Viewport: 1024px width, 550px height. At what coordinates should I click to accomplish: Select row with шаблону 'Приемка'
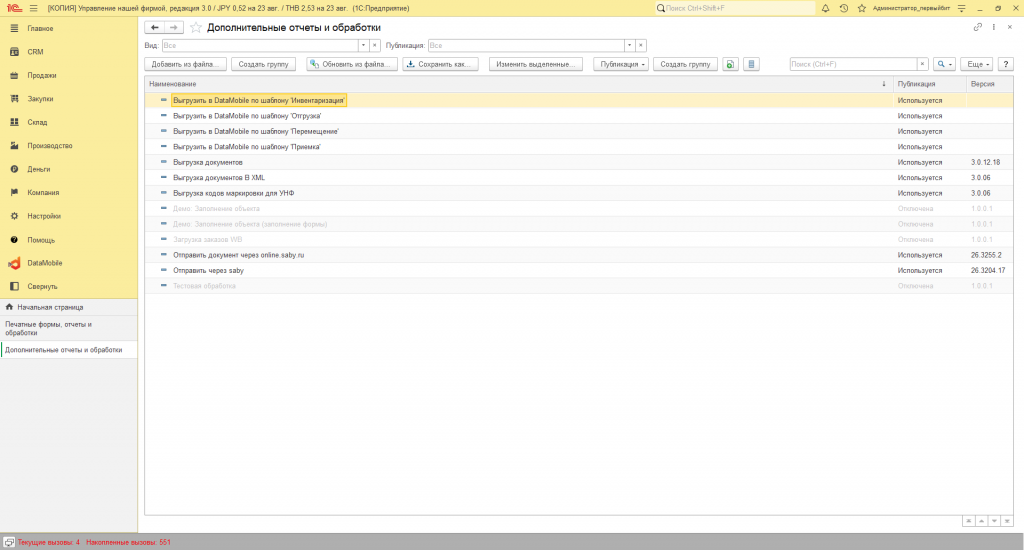coord(579,147)
